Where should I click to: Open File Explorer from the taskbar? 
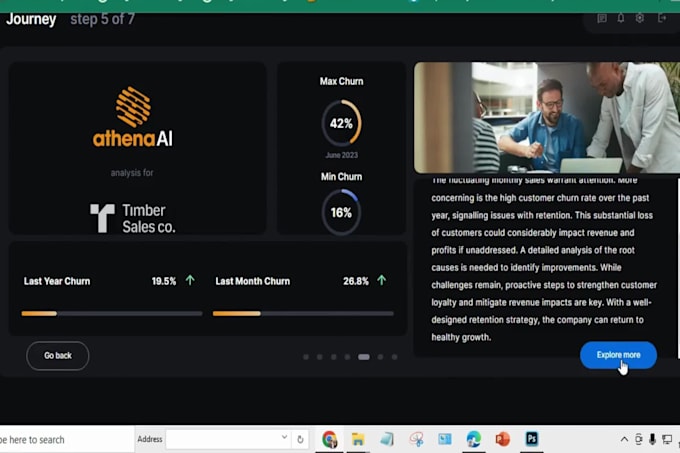click(x=358, y=439)
